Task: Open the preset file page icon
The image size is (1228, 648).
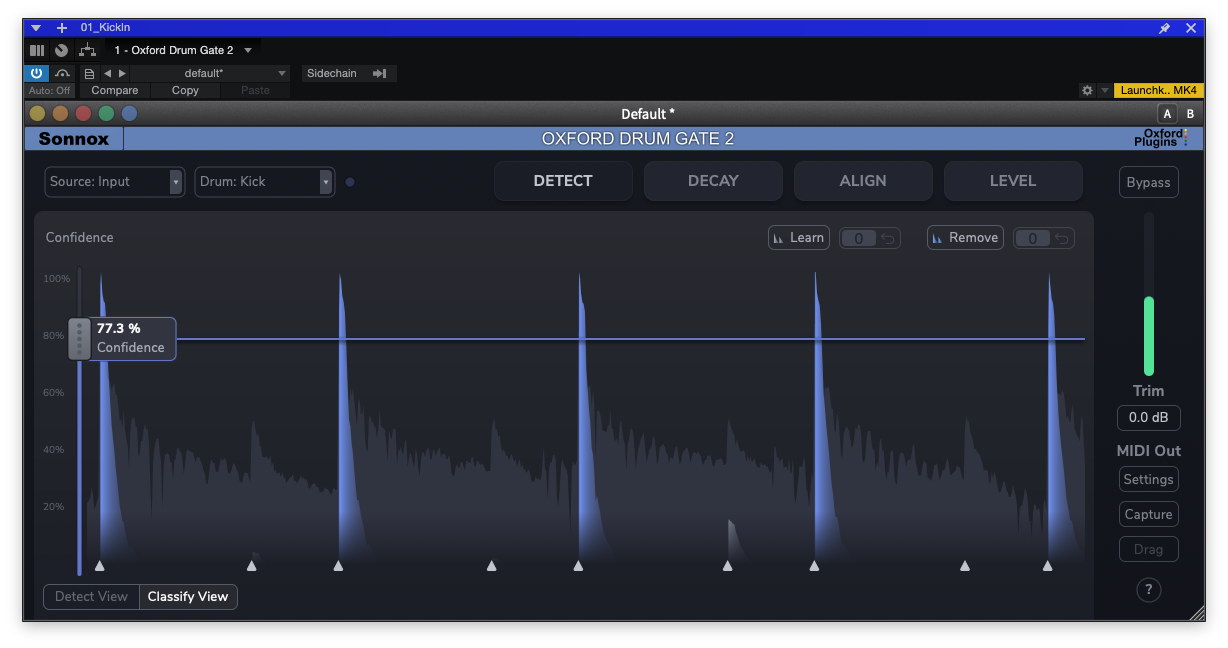Action: [89, 74]
